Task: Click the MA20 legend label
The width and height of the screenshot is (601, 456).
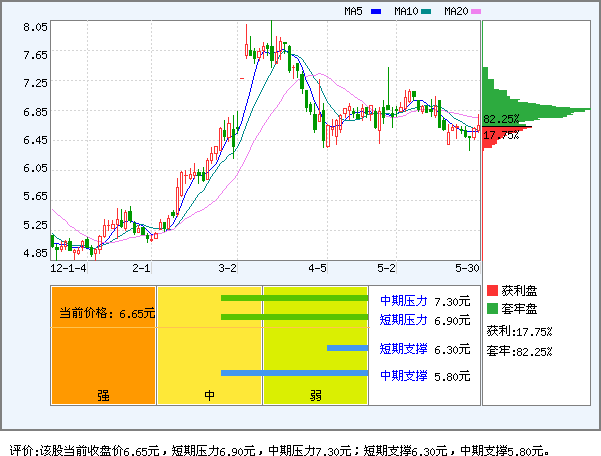Action: point(456,11)
